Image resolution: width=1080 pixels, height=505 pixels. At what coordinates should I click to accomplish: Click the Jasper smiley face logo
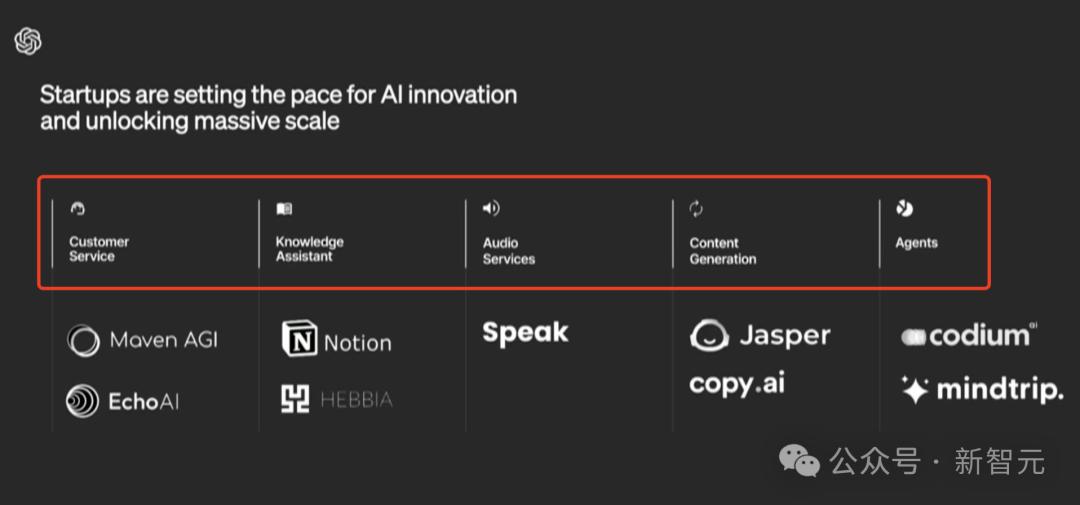(709, 336)
